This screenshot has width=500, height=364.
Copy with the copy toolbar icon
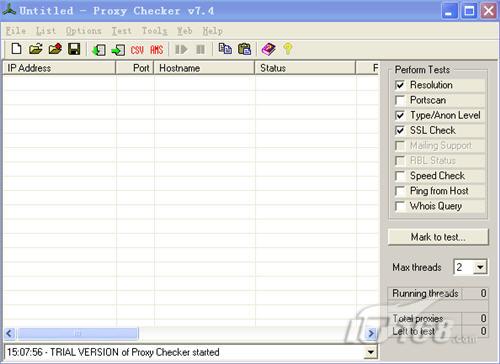coord(225,49)
